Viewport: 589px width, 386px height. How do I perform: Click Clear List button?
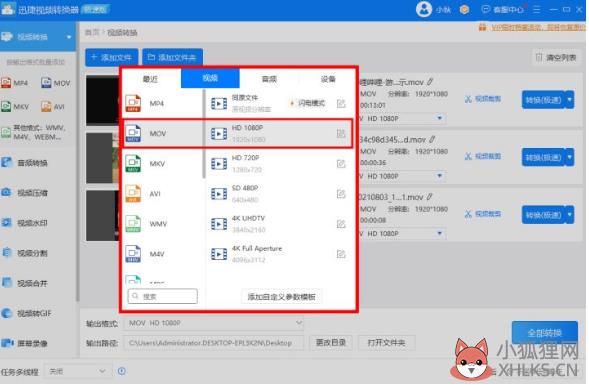556,57
